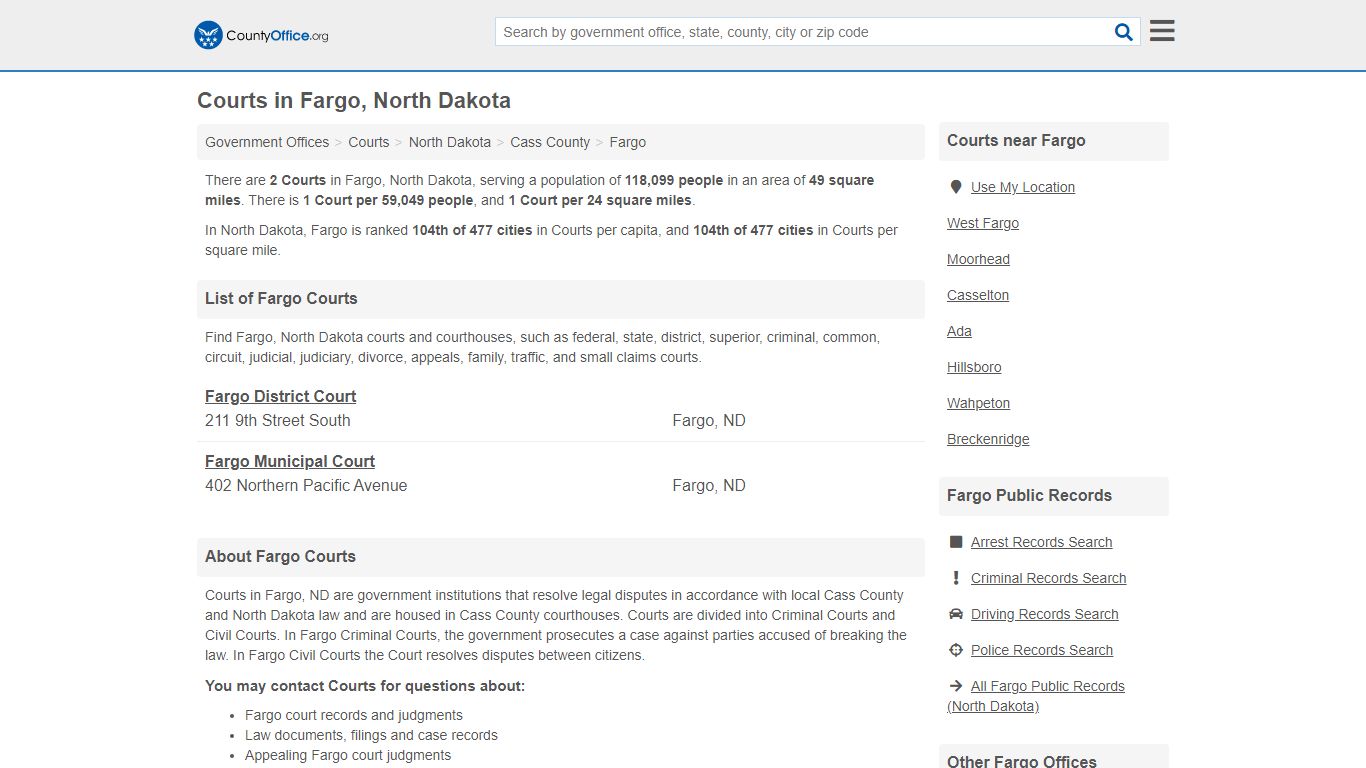Click the Police Records crosshair icon

click(955, 650)
